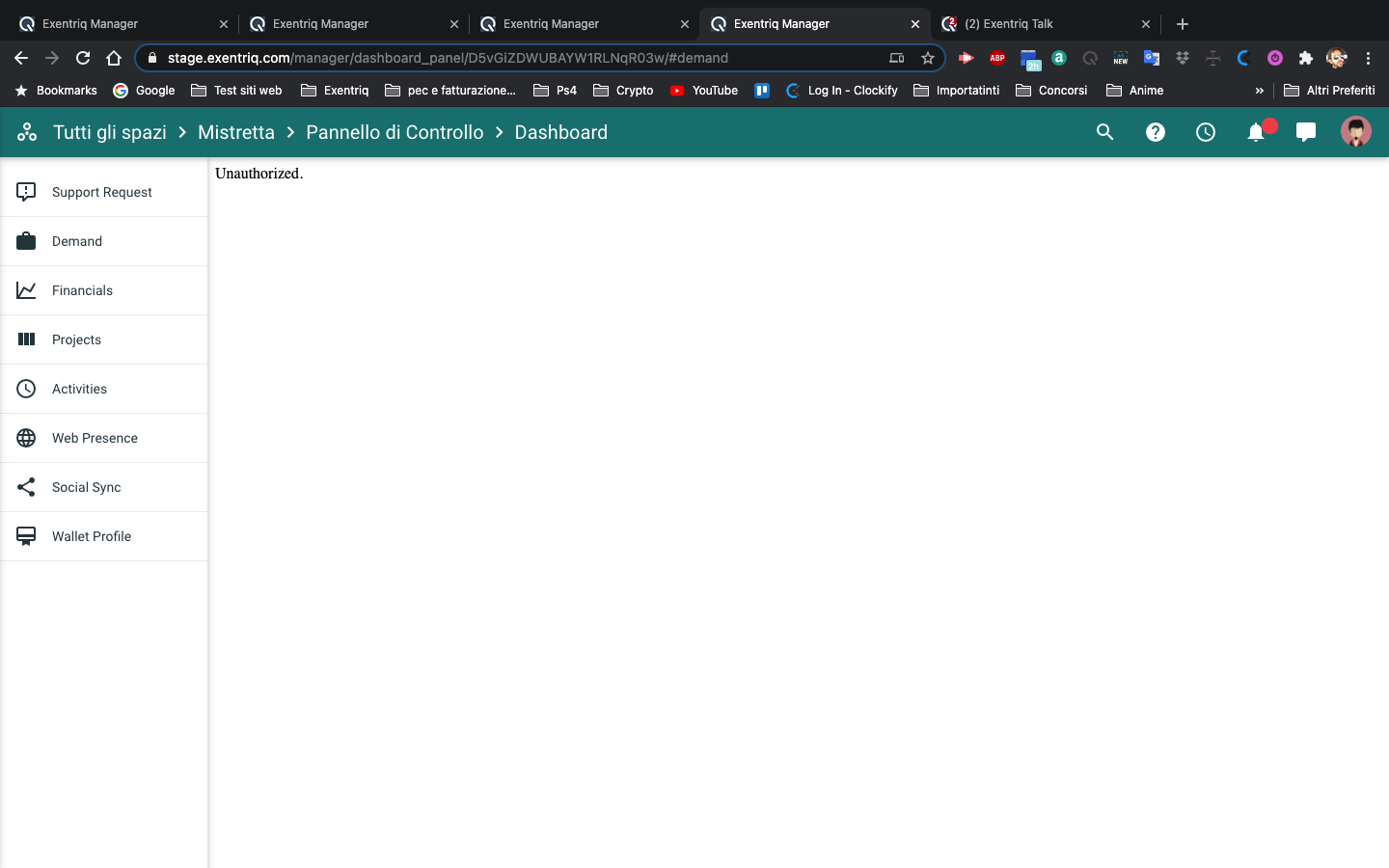Open the Activities sidebar item

[x=79, y=389]
